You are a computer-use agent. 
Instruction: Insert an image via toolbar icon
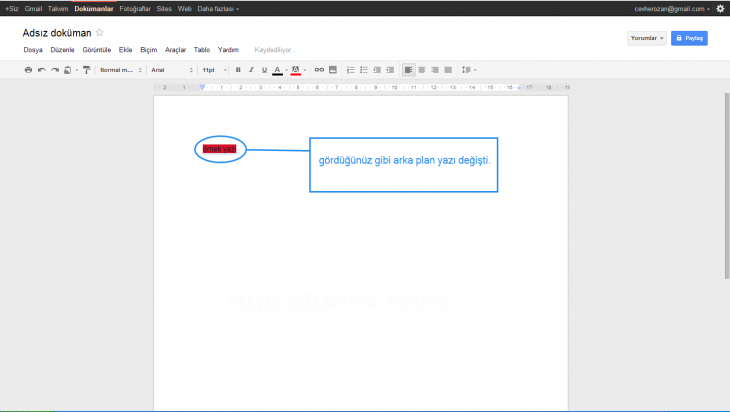[x=332, y=70]
